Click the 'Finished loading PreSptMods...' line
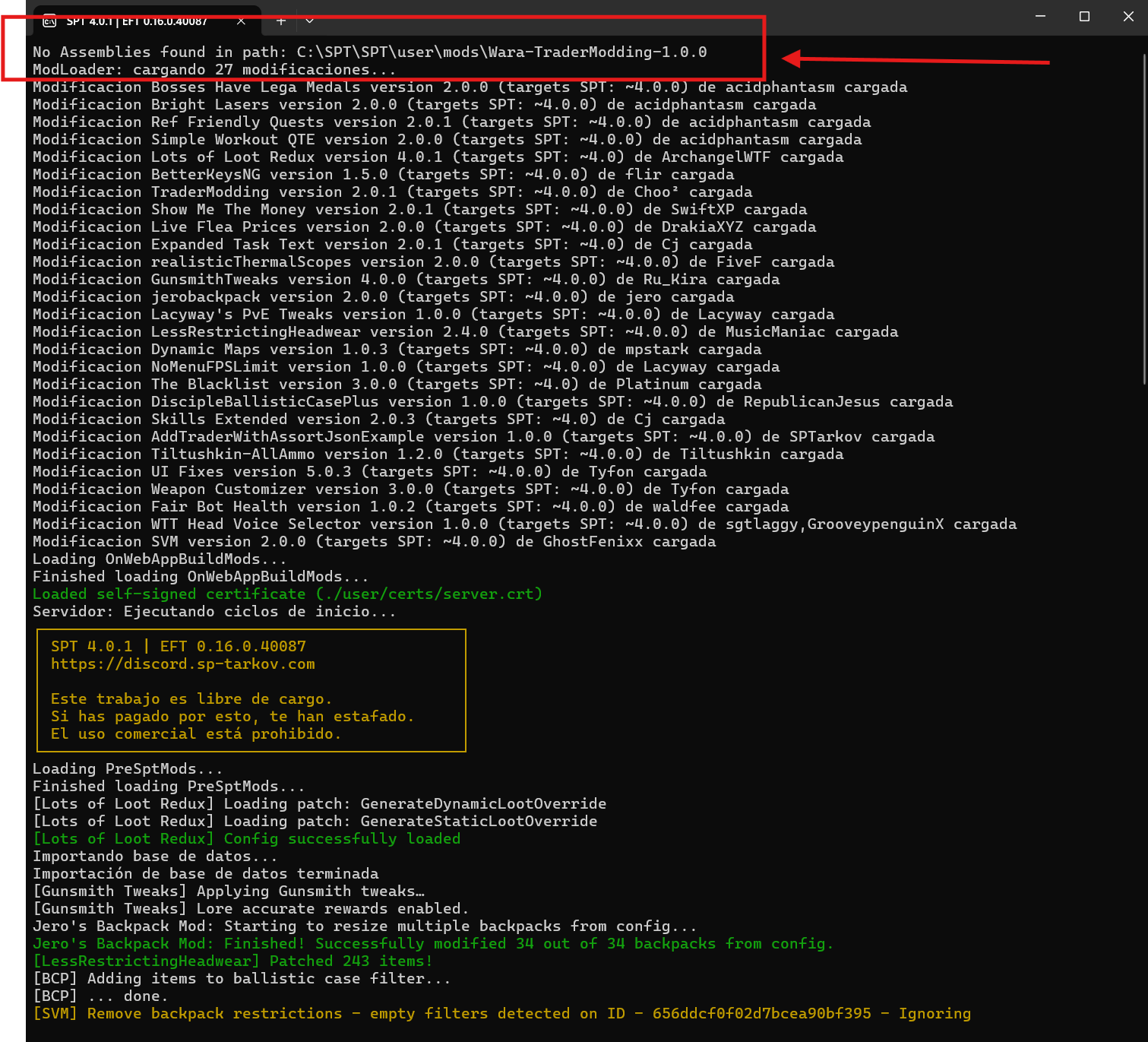This screenshot has height=1042, width=1148. [x=169, y=786]
